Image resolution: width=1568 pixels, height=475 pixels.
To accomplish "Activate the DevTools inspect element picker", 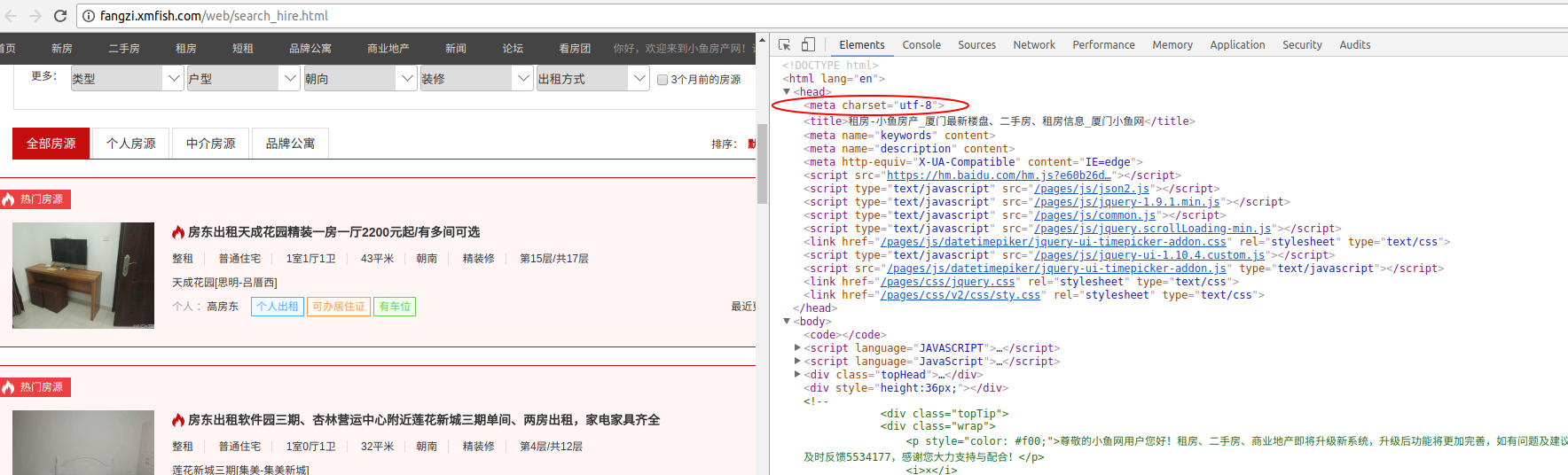I will point(785,45).
